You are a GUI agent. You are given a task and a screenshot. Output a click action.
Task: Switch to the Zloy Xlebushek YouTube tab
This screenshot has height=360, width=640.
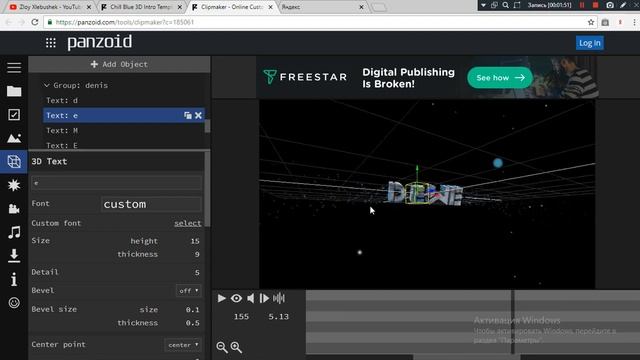pos(49,7)
